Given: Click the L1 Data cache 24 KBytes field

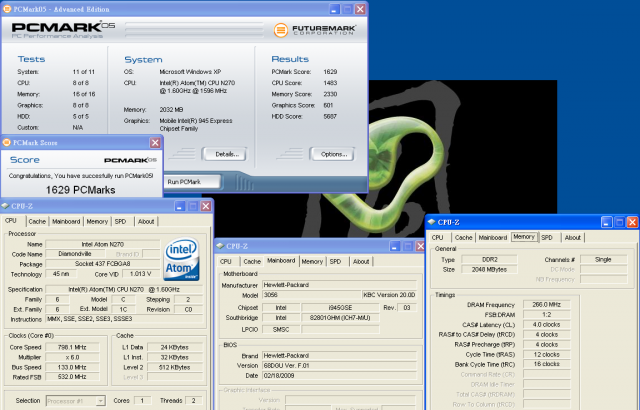Looking at the screenshot, I should point(175,347).
